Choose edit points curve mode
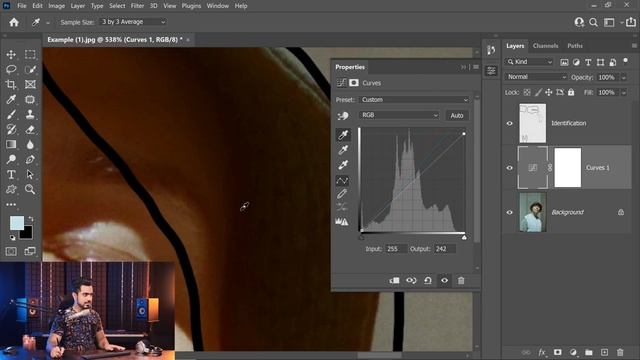The height and width of the screenshot is (360, 640). coord(342,180)
